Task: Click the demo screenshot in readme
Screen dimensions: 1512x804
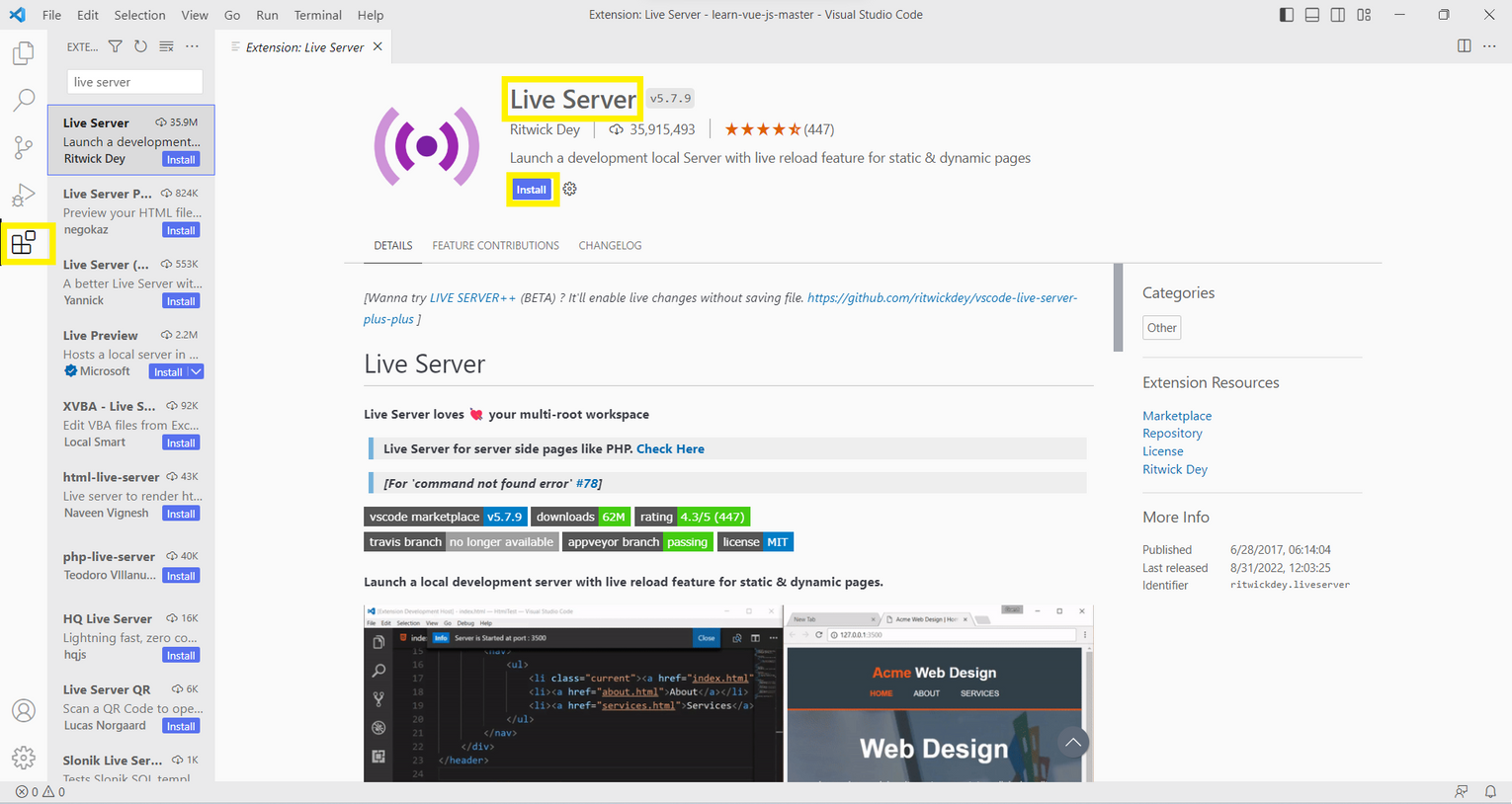Action: coord(728,693)
